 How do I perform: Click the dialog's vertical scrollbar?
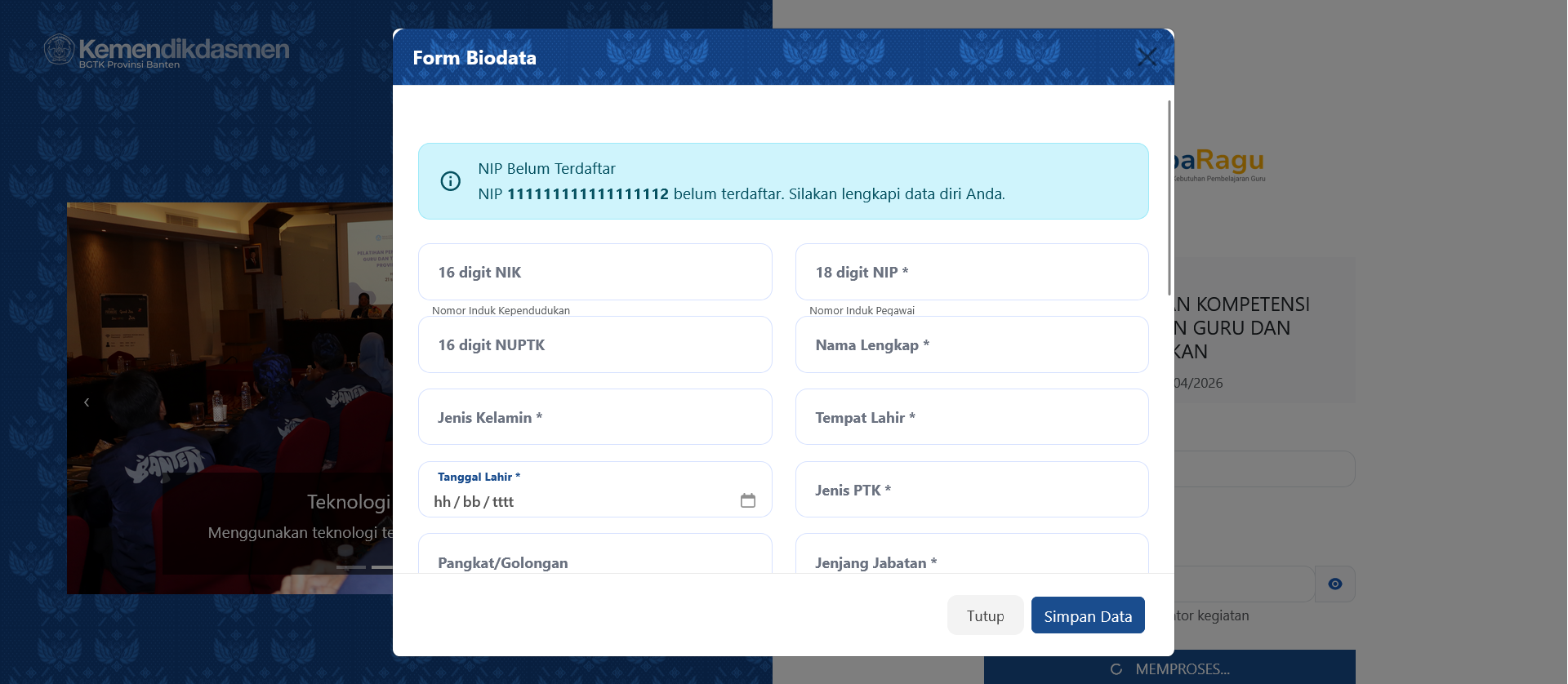[1169, 198]
